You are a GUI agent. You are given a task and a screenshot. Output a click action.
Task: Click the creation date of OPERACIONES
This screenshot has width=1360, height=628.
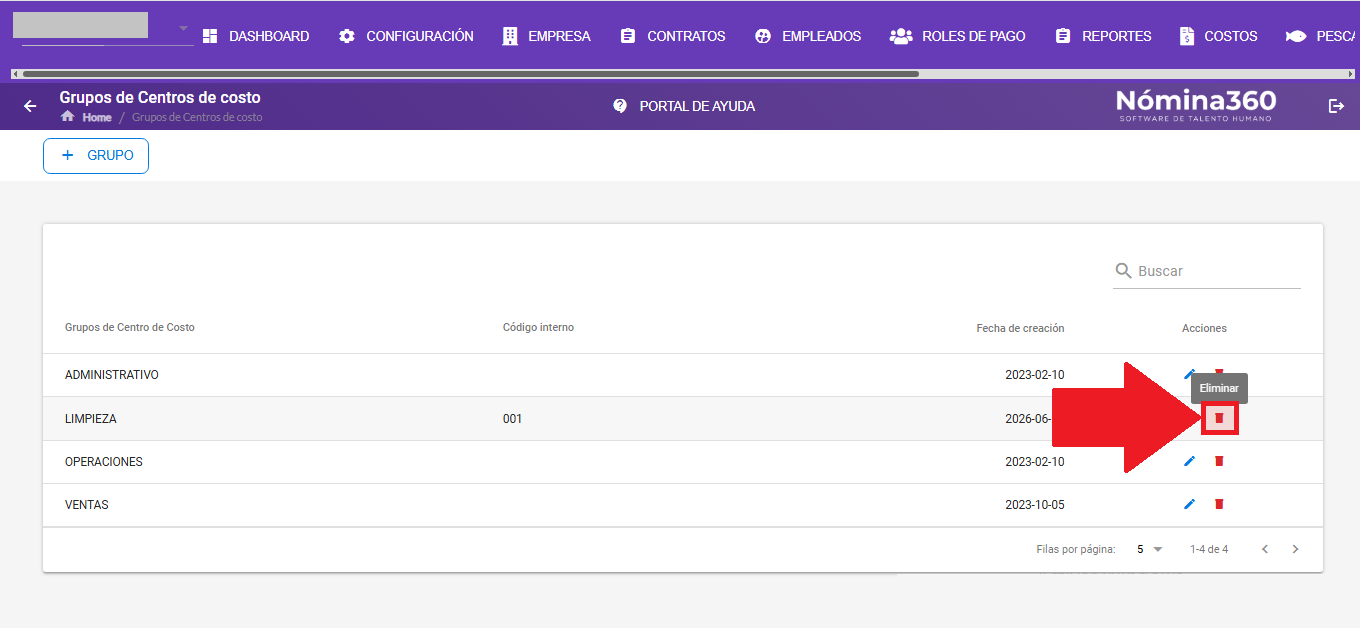point(1035,462)
